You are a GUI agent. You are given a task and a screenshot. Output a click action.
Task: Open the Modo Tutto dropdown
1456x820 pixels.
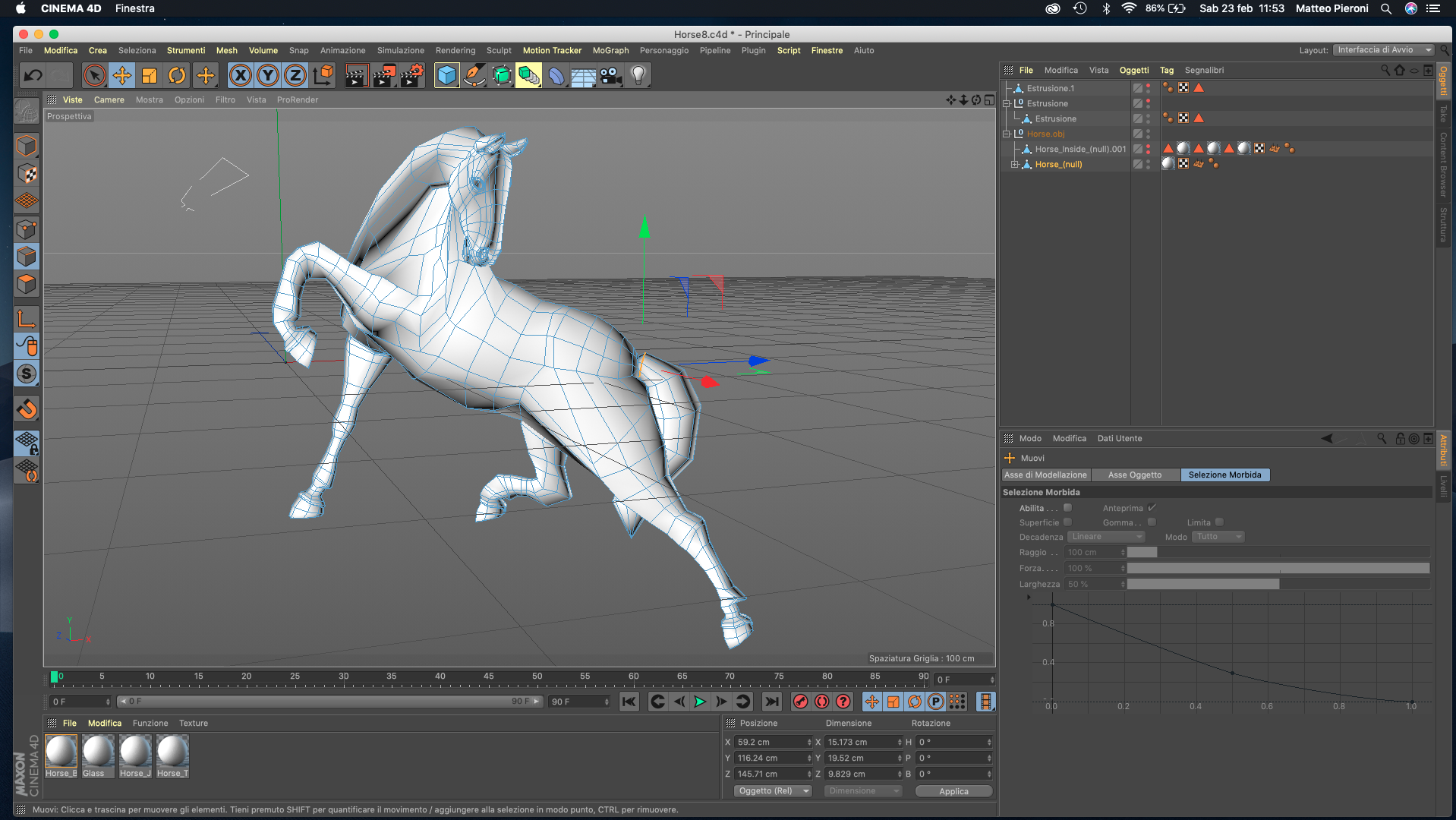tap(1218, 537)
